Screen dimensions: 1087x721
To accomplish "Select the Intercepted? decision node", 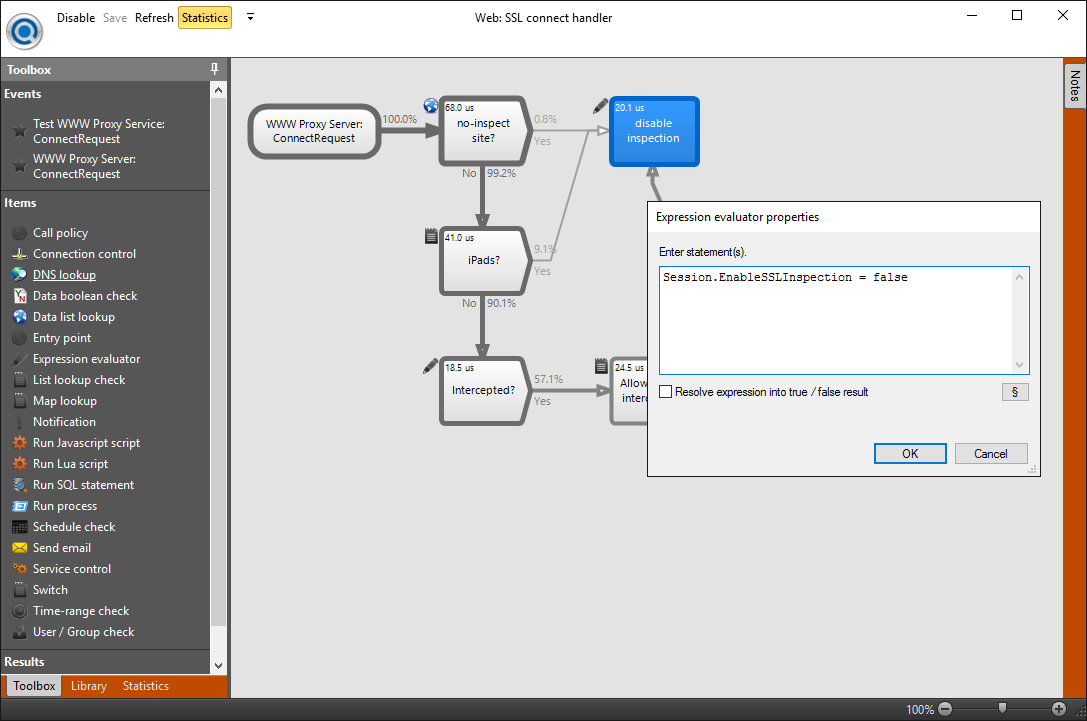I will click(484, 391).
